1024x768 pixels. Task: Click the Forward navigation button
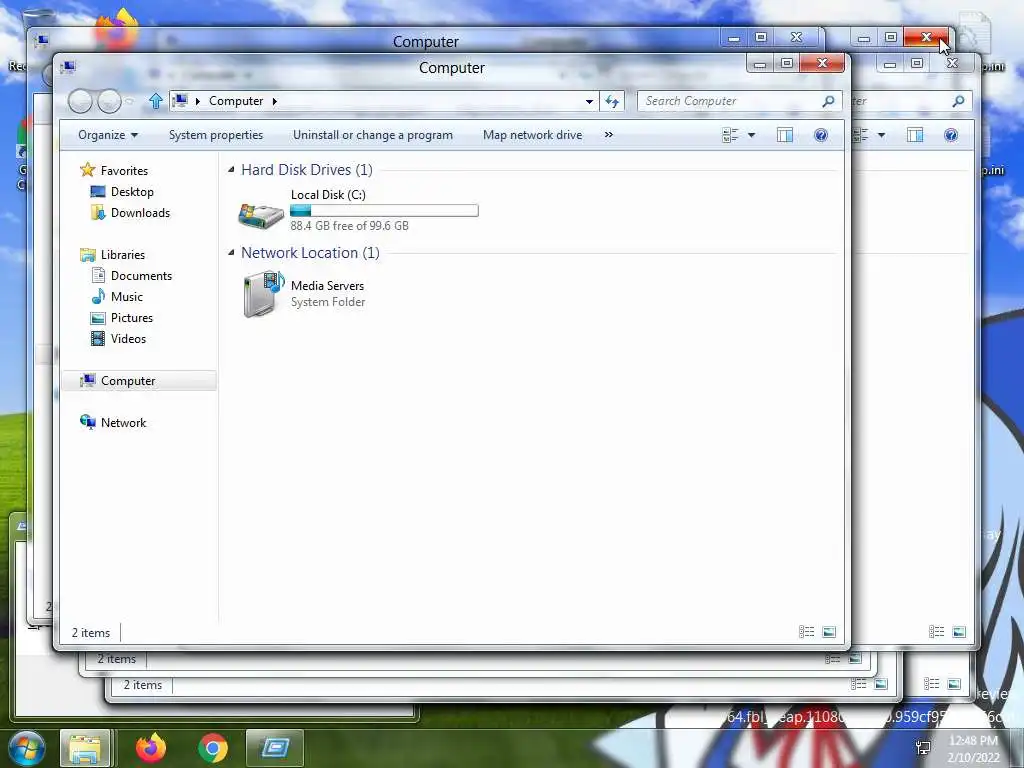pyautogui.click(x=108, y=101)
